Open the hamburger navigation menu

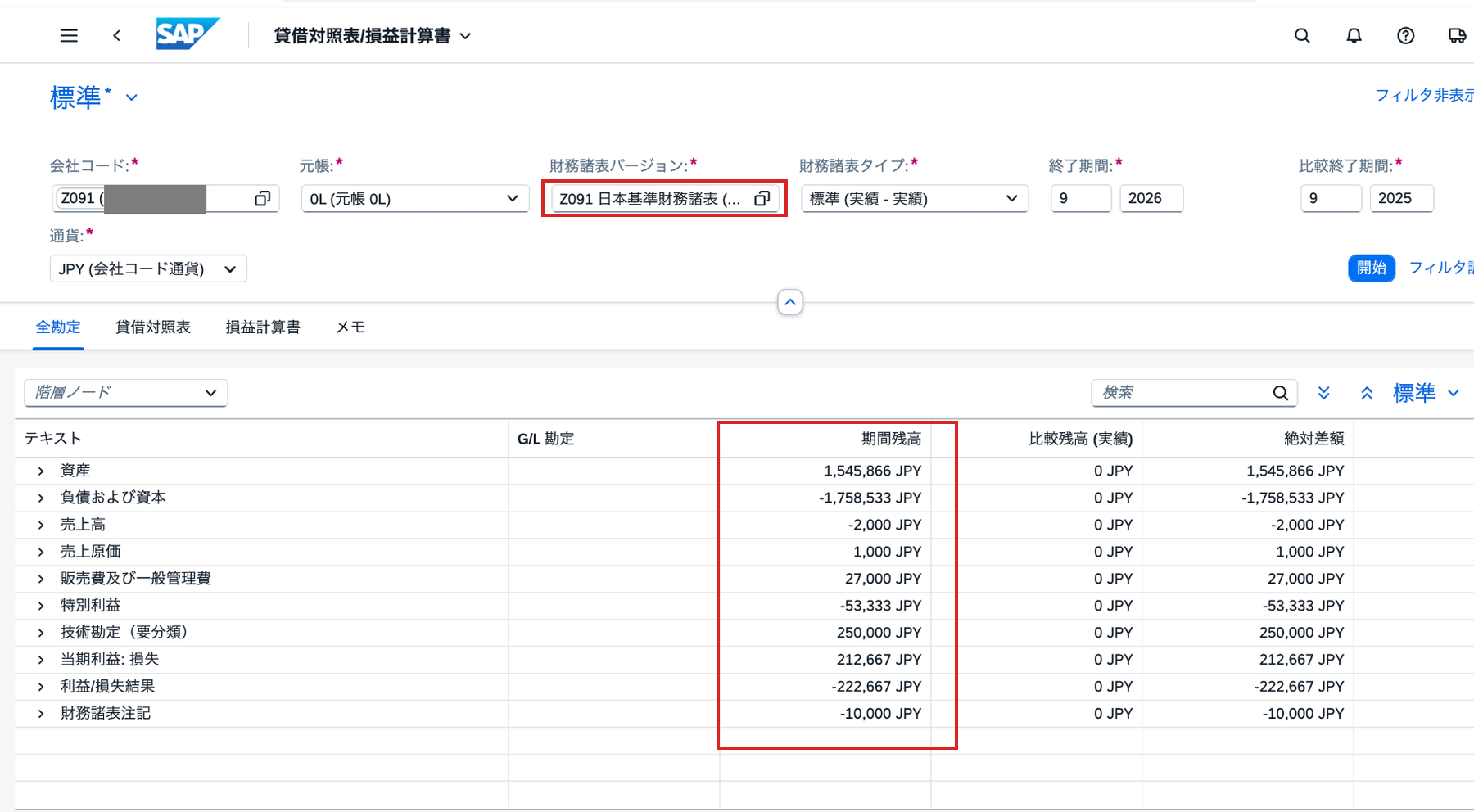click(69, 36)
